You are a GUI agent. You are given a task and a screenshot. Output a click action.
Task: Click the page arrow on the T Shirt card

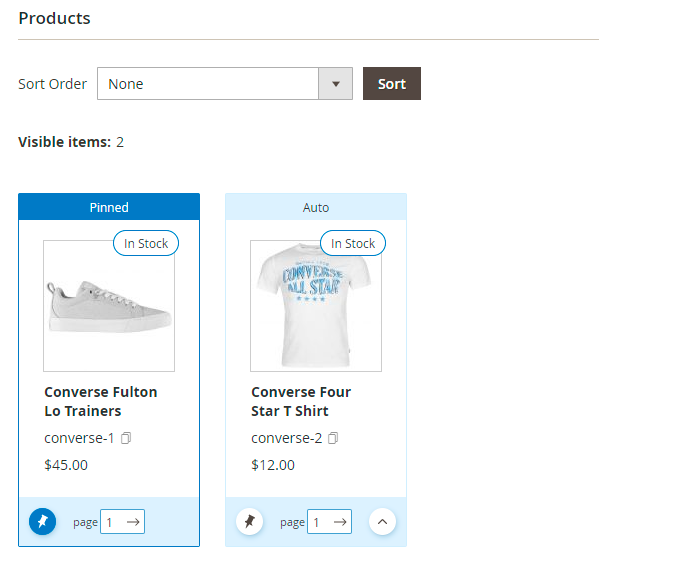click(x=341, y=521)
